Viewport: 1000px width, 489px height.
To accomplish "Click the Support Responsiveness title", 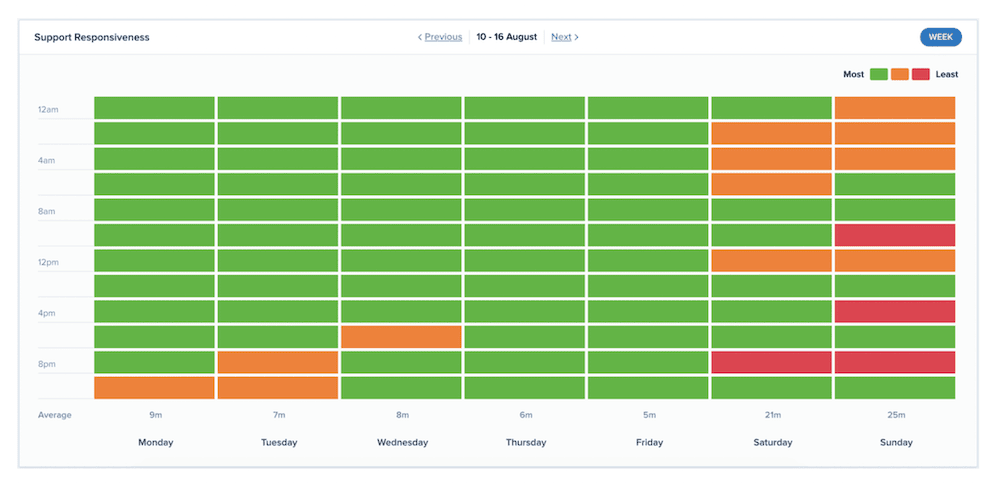I will pyautogui.click(x=92, y=37).
